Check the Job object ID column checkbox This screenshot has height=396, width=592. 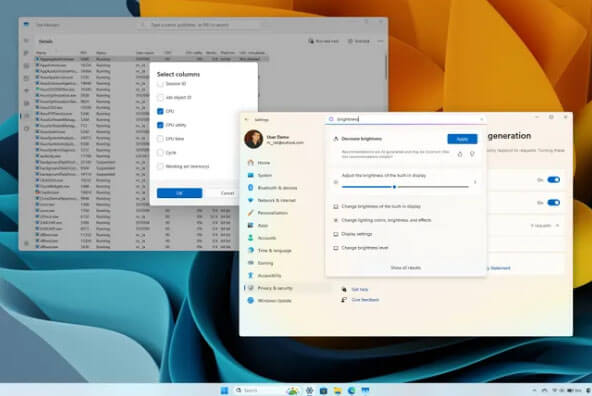click(160, 97)
